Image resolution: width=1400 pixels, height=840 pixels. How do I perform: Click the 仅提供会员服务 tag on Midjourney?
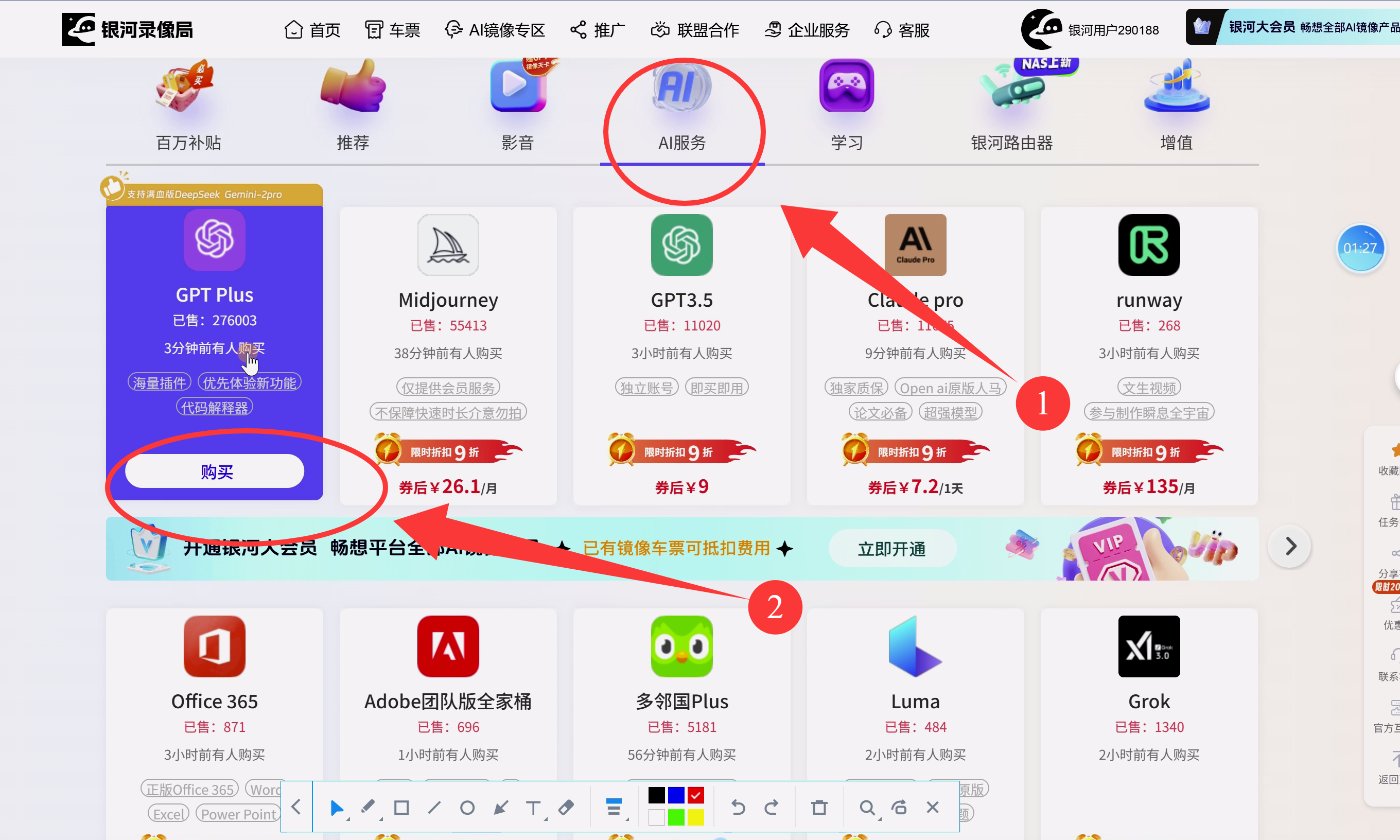[x=448, y=388]
